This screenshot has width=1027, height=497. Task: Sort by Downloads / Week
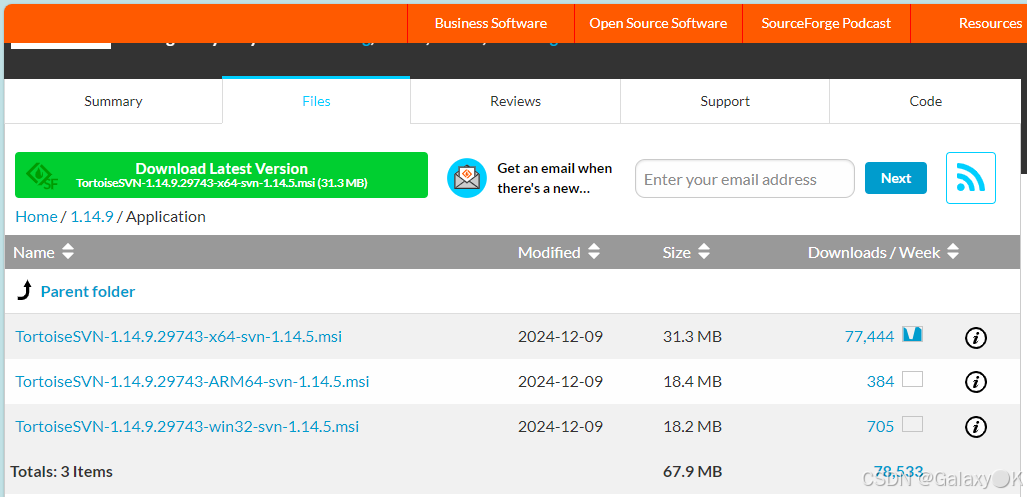pos(884,252)
